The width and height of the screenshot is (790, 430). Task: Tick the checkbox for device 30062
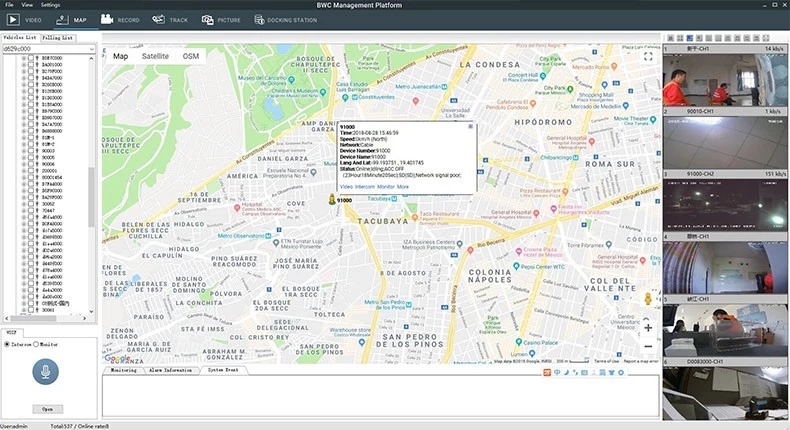(31, 204)
